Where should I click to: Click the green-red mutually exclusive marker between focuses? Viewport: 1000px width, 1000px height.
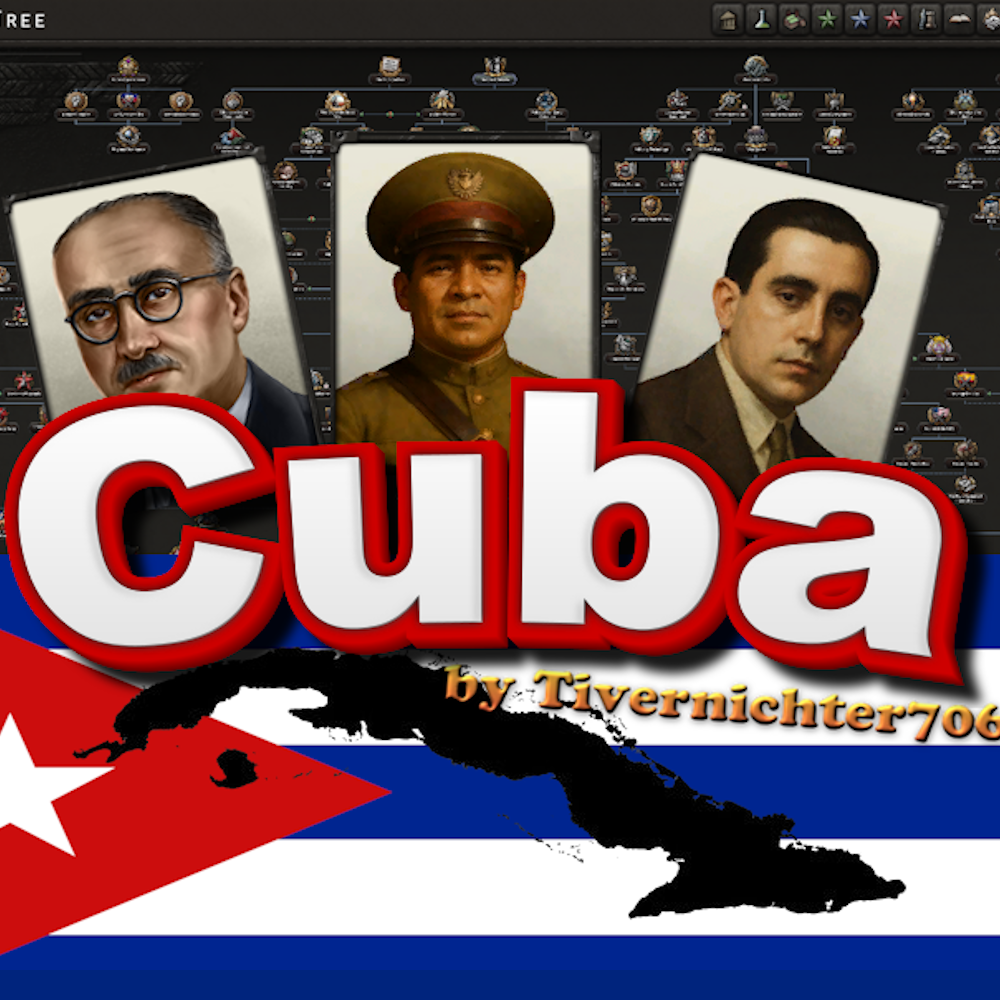click(390, 114)
